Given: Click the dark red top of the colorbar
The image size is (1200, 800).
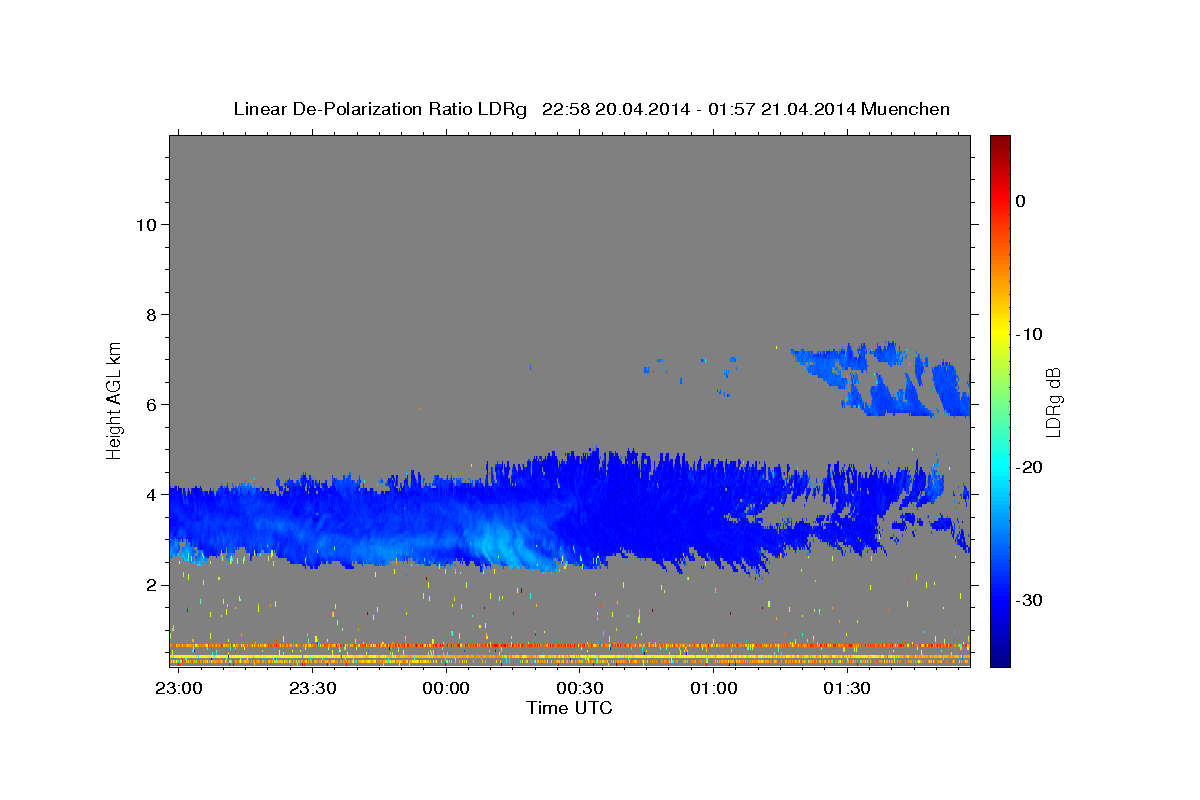Looking at the screenshot, I should click(x=1000, y=142).
